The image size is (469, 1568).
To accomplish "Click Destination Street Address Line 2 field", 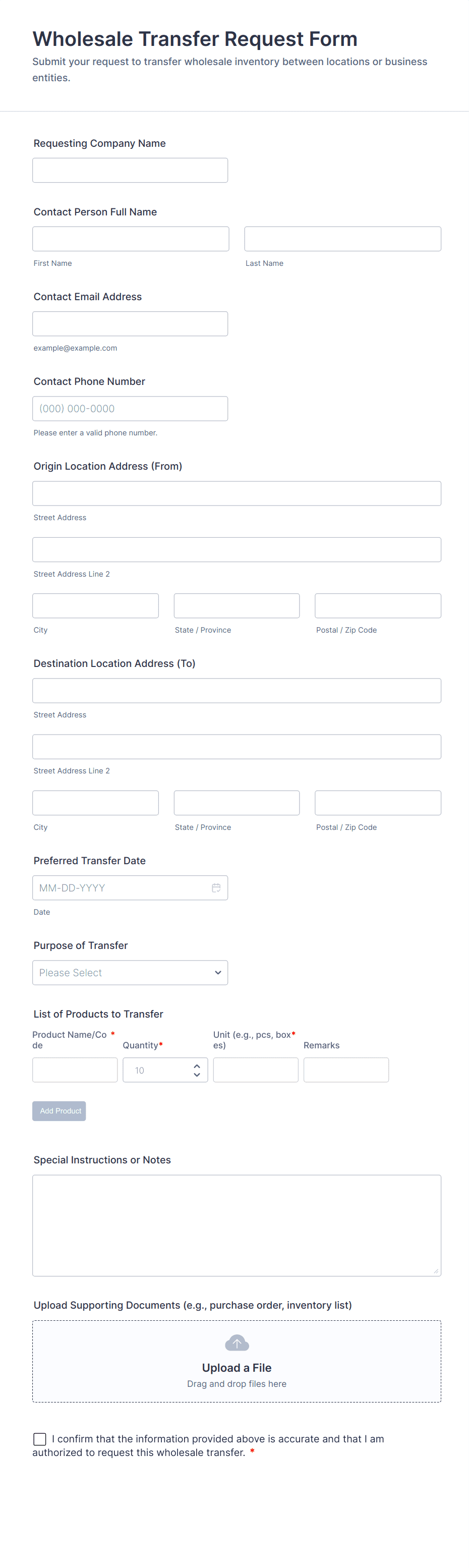I will (x=237, y=747).
